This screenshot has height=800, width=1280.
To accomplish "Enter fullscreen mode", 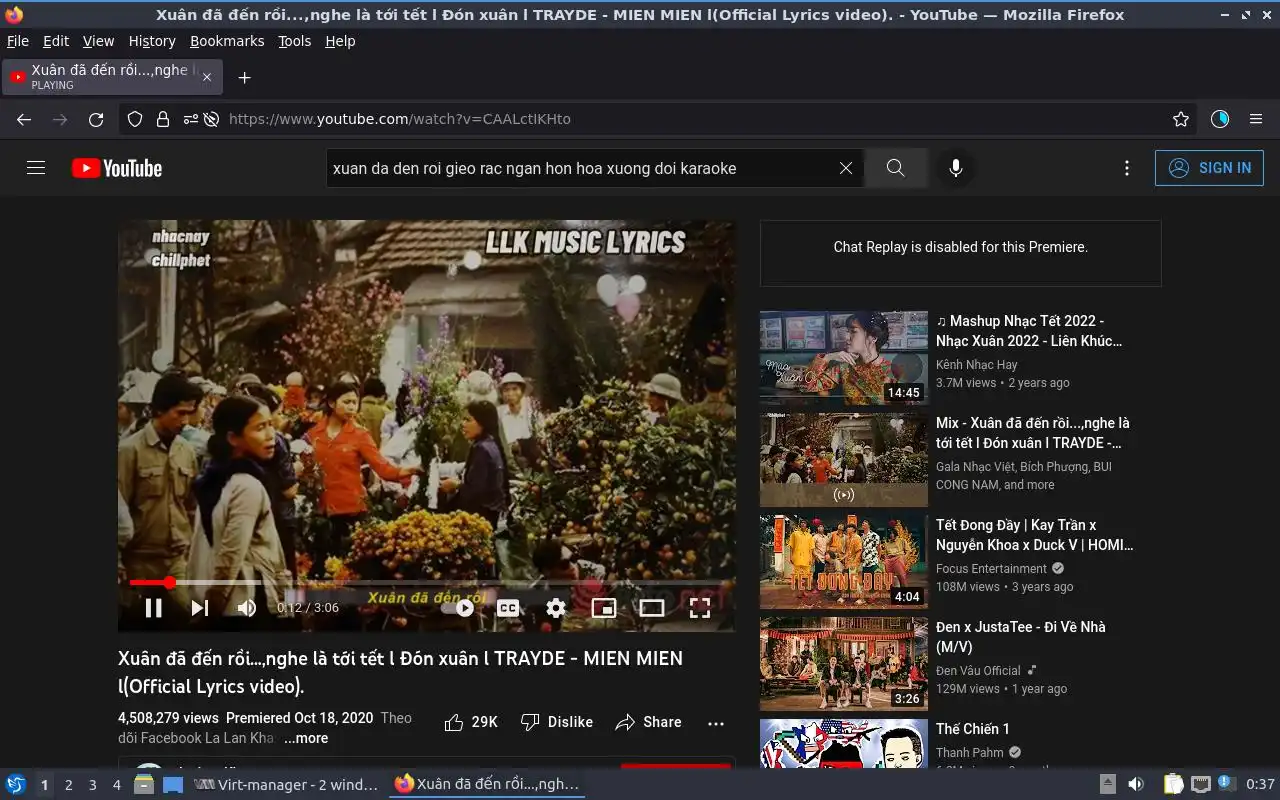I will 700,607.
